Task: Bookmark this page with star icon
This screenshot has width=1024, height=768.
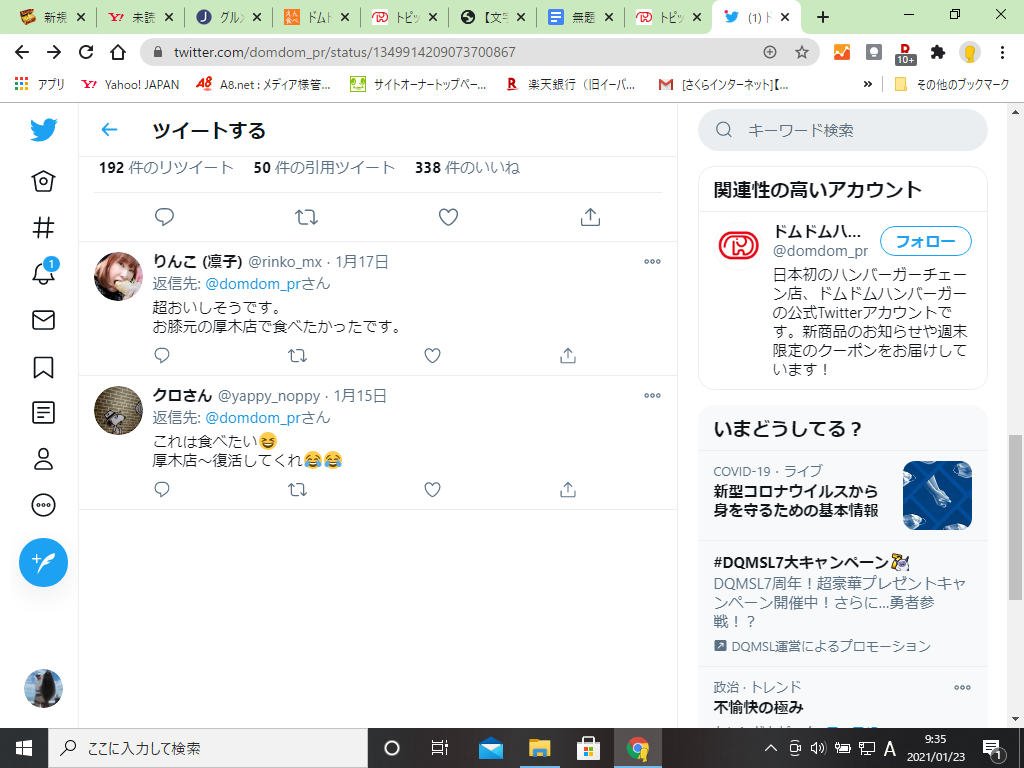Action: 802,52
